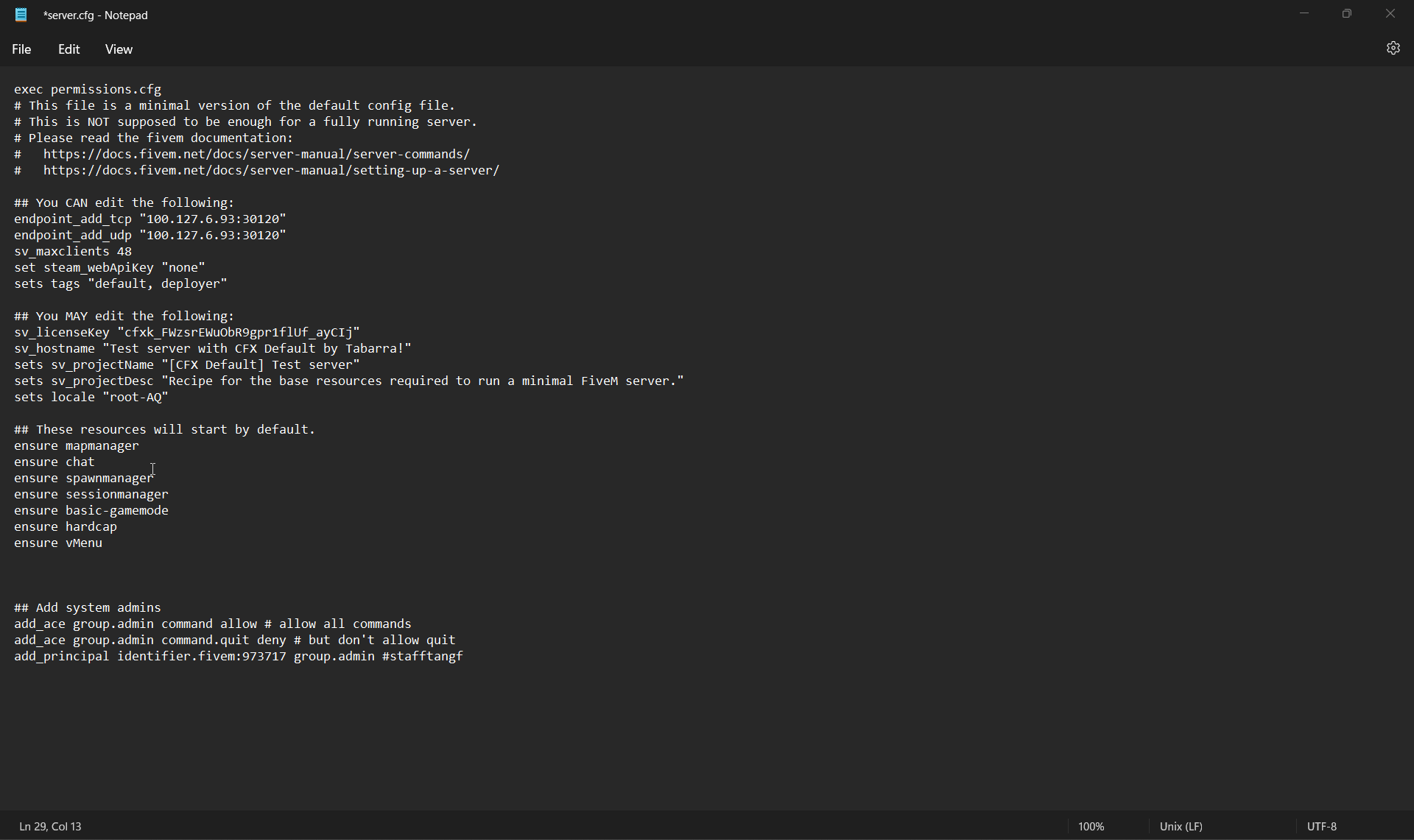Click the UTF-8 encoding indicator in status bar

(1321, 826)
